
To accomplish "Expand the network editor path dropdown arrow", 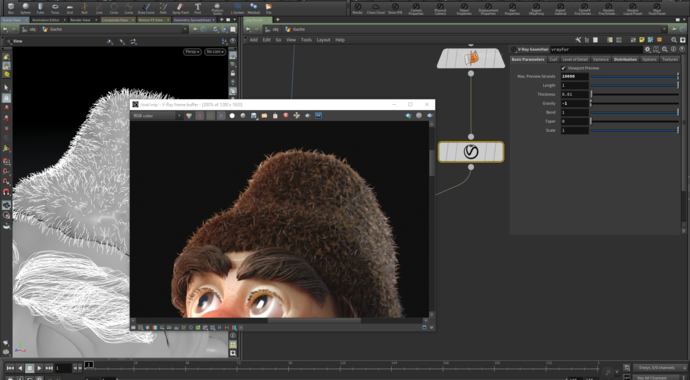I will point(664,29).
